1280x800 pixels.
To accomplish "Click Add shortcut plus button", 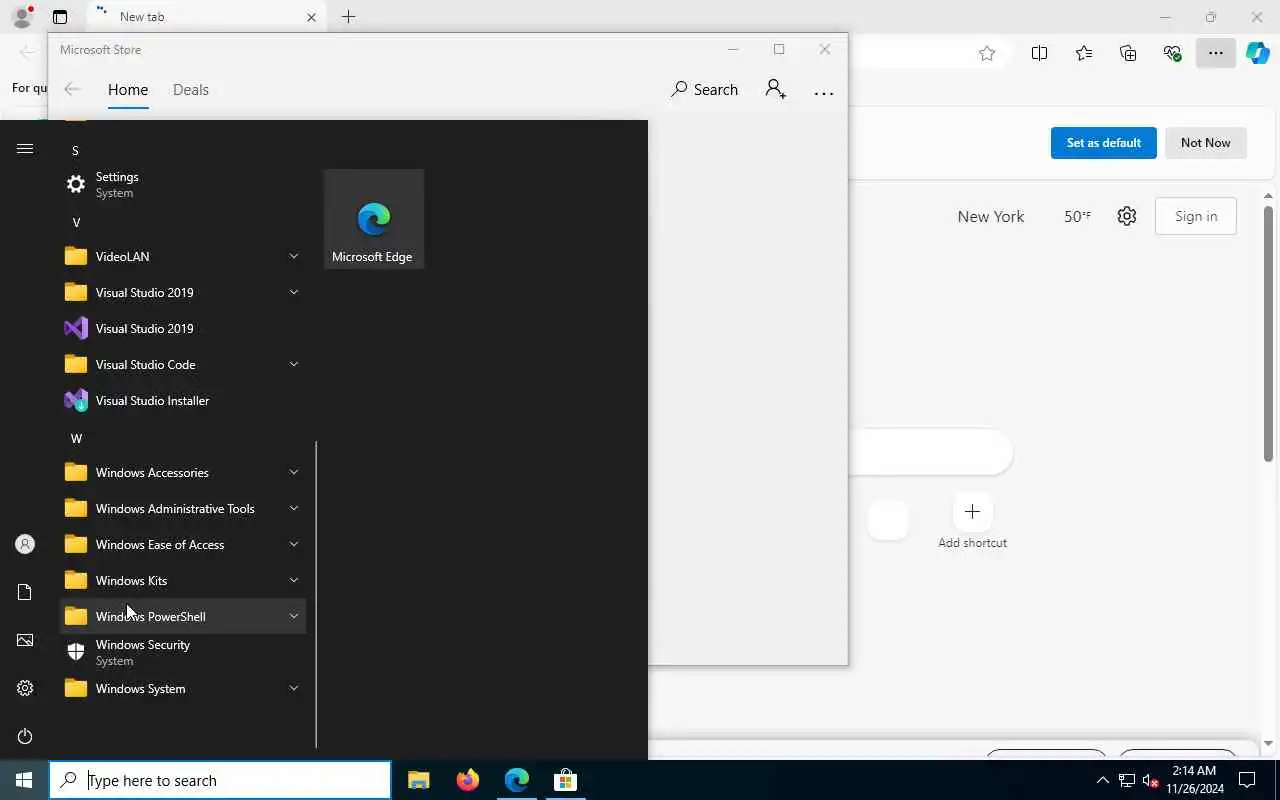I will (x=972, y=512).
